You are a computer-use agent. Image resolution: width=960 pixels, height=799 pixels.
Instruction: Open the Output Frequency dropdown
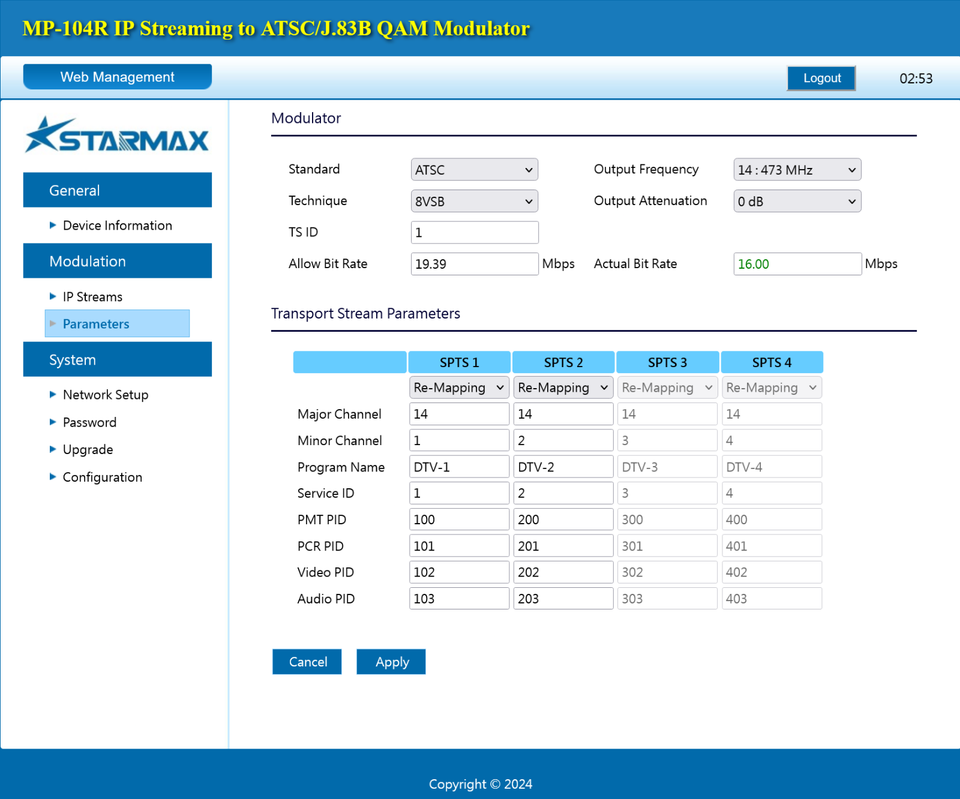[797, 169]
